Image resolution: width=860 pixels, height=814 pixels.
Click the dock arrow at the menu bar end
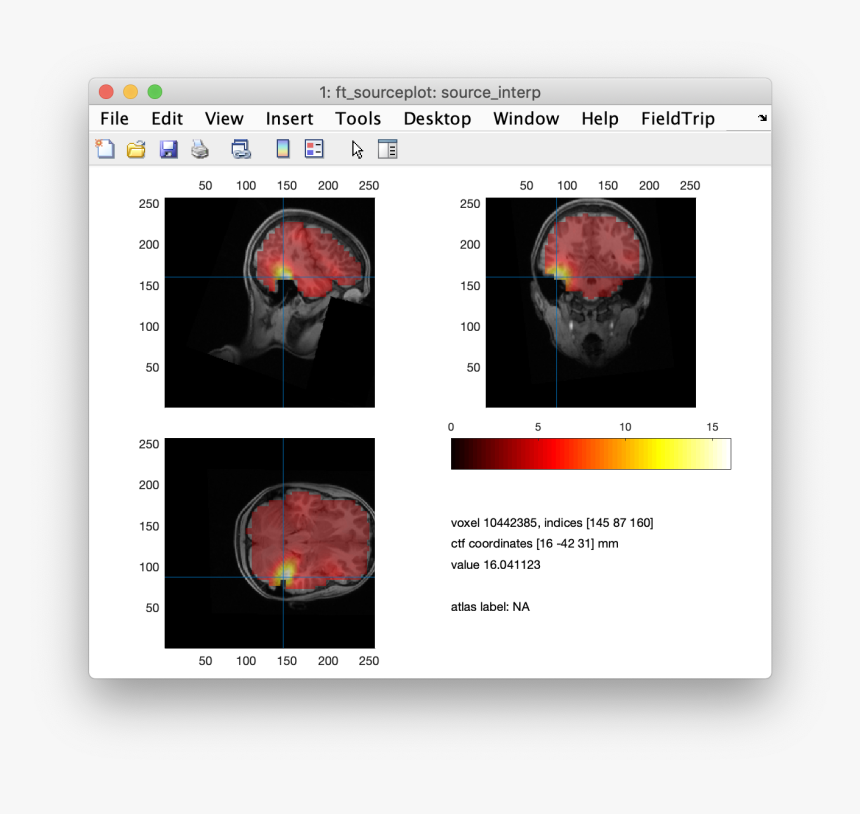tap(762, 118)
